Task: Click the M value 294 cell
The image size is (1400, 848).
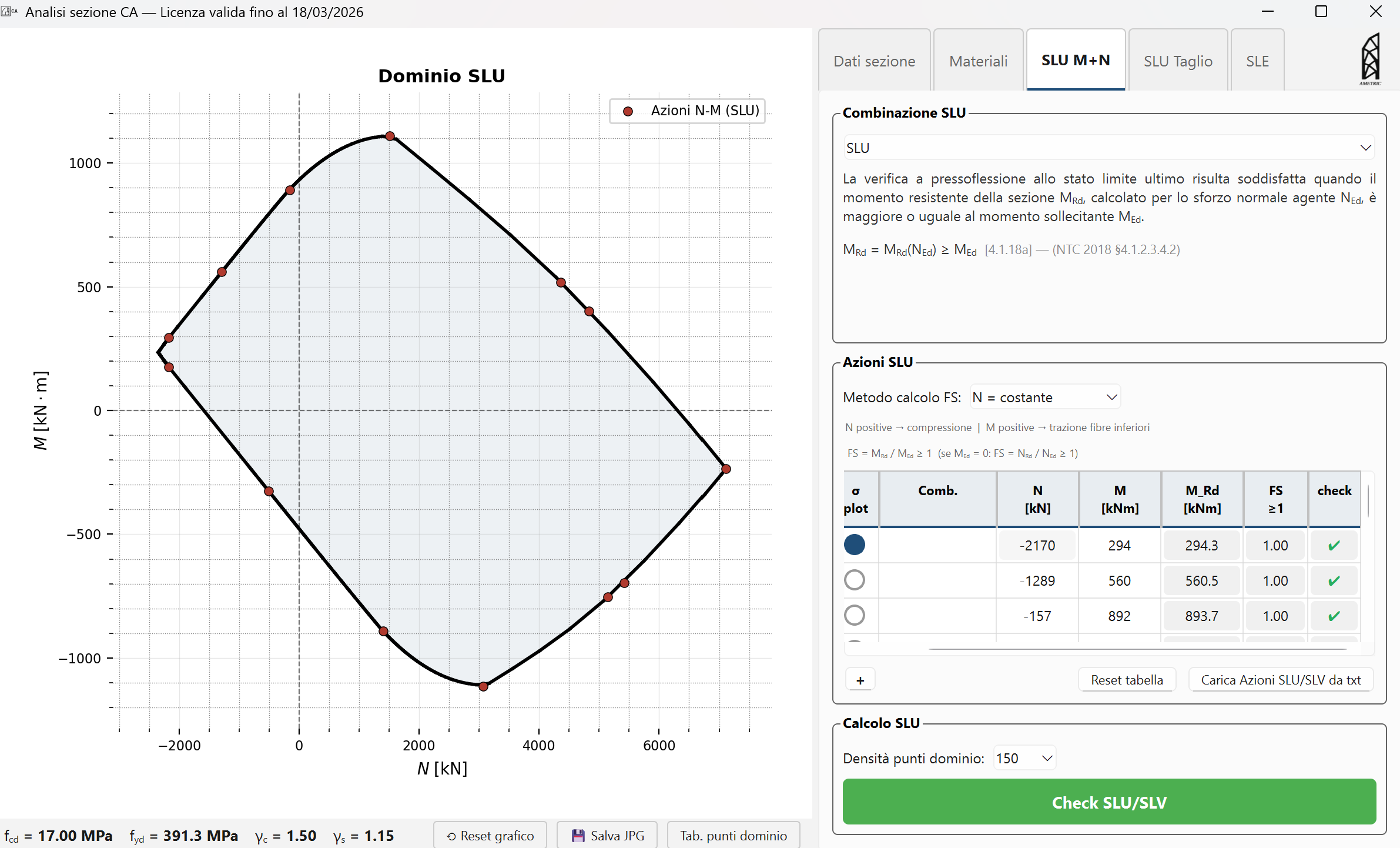Action: 1119,545
